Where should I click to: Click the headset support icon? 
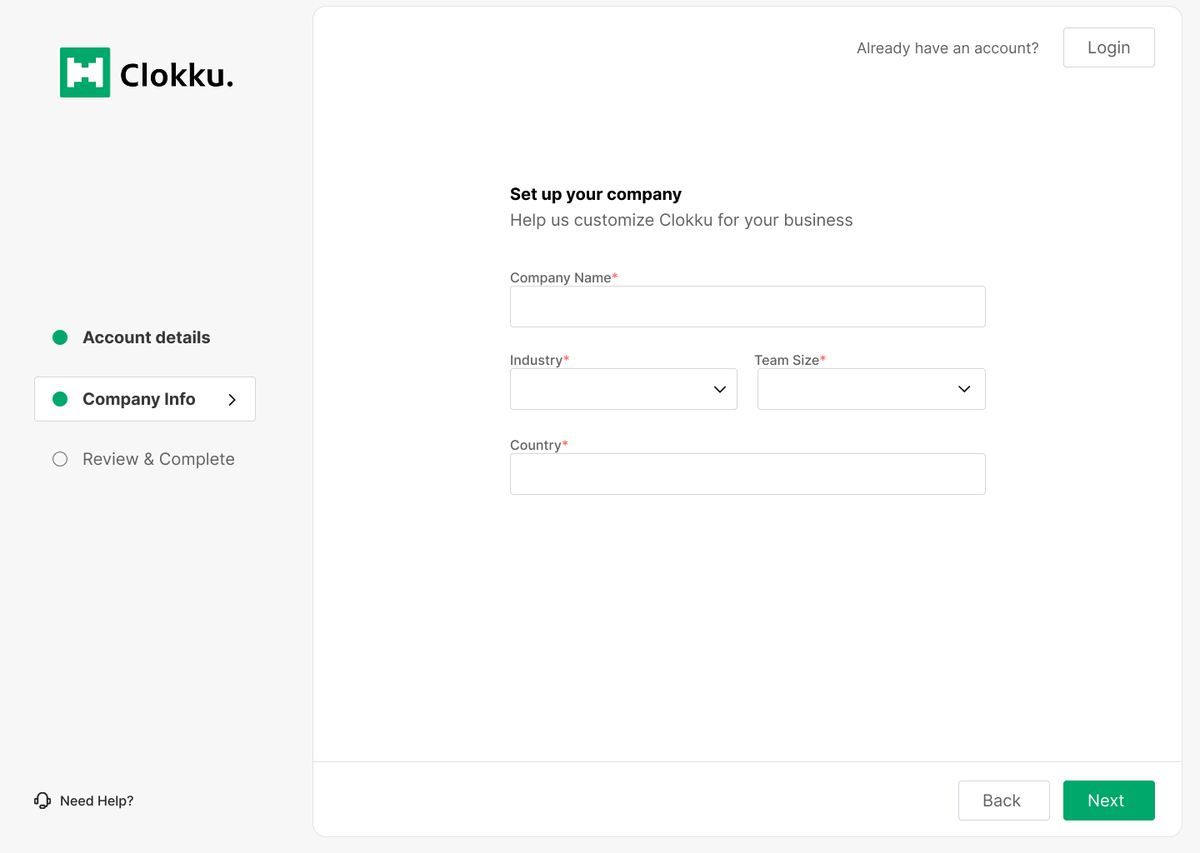[42, 801]
